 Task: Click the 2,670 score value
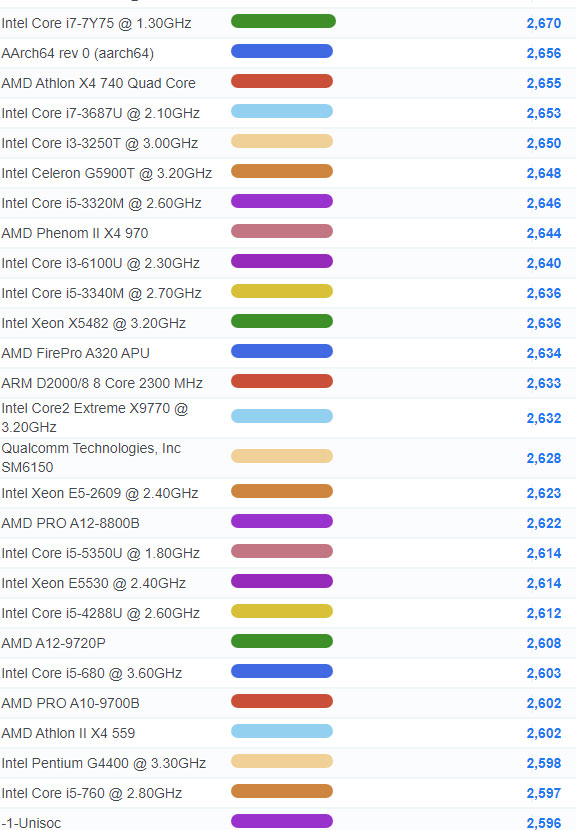pos(544,23)
